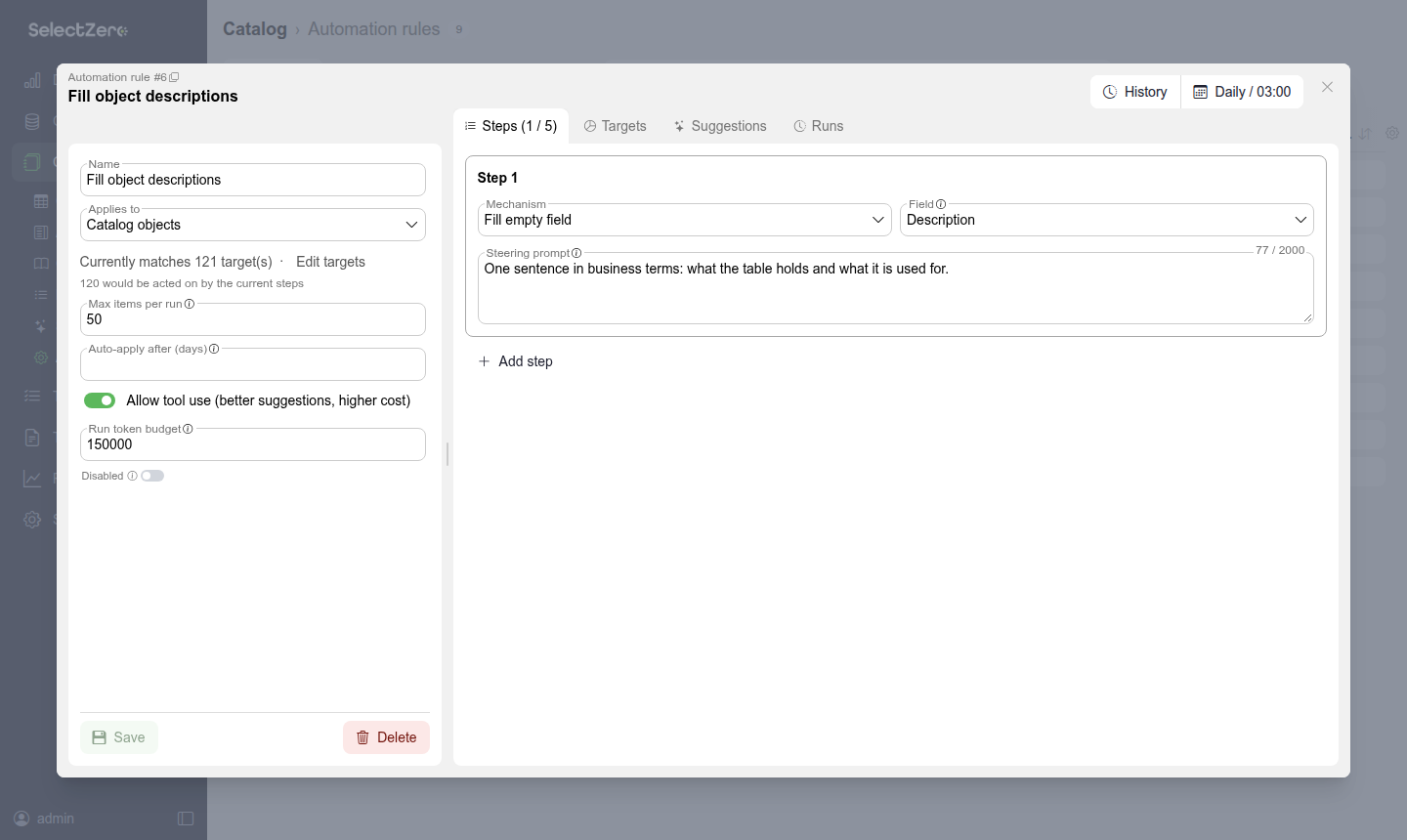Screen dimensions: 1407x840
Task: Click the Delete button
Action: coord(387,737)
